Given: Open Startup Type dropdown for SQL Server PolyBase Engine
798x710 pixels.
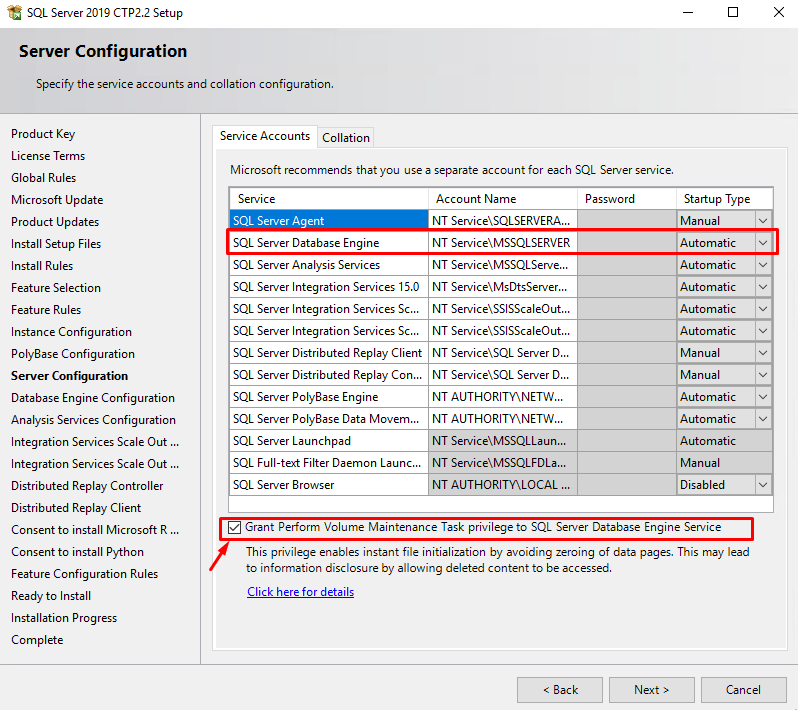Looking at the screenshot, I should pos(762,397).
